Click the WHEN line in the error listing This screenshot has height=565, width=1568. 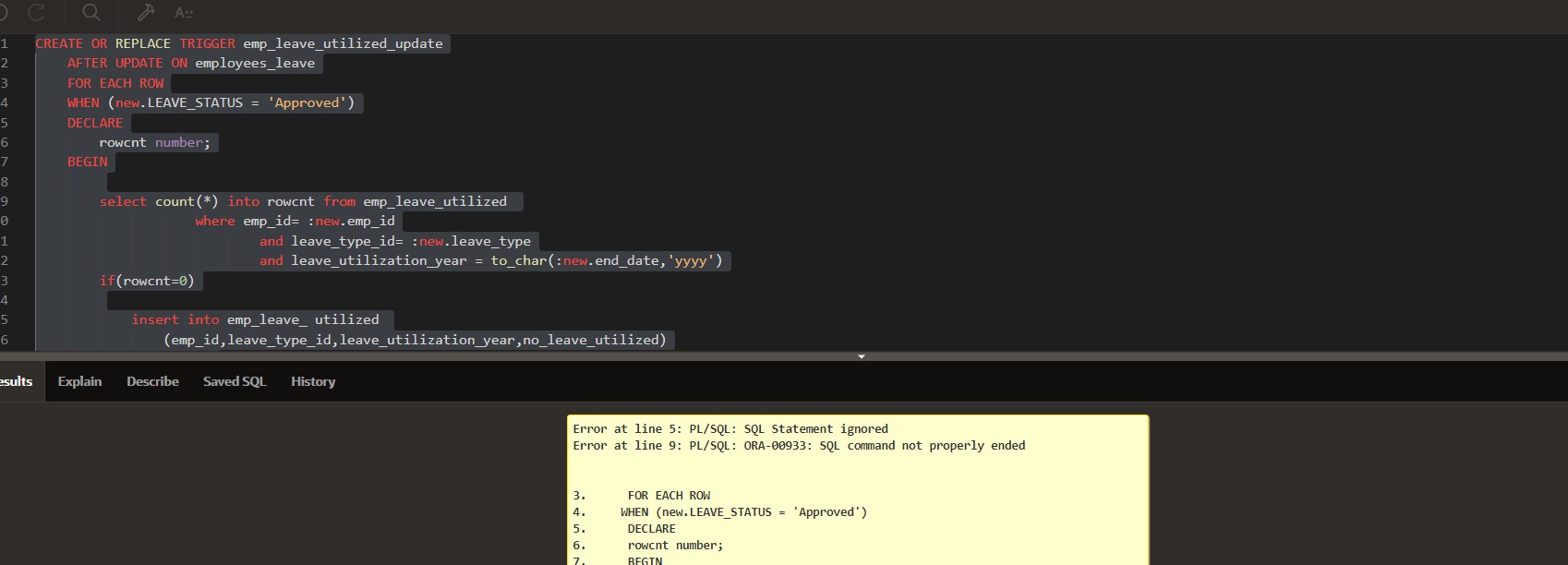[x=744, y=512]
